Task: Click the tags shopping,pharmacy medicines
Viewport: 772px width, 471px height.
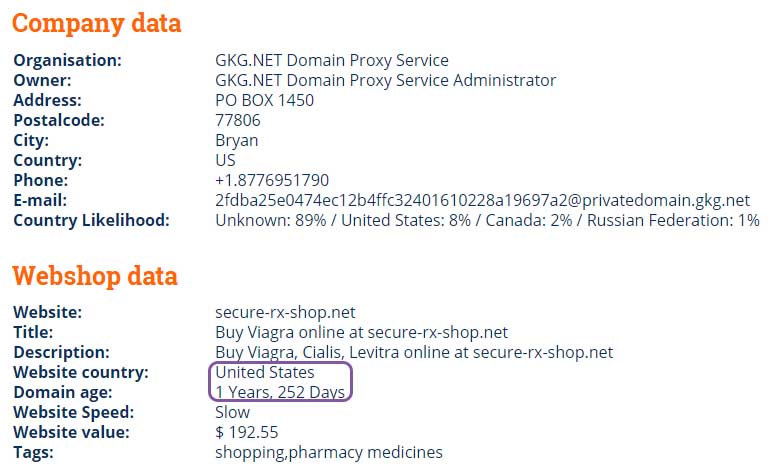Action: 329,452
